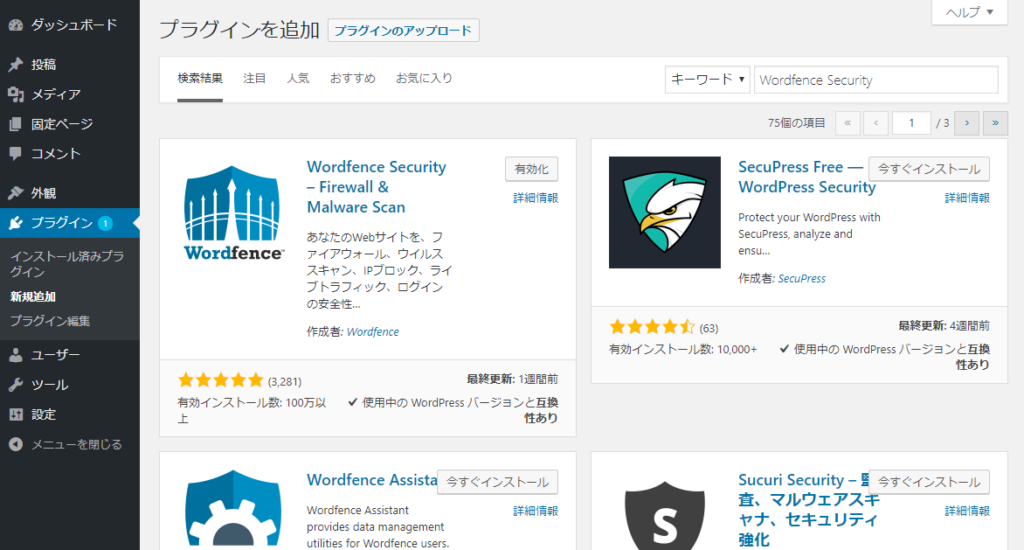Click the plug icon for プラグイン
Screen dimensions: 1024x550
coord(16,223)
